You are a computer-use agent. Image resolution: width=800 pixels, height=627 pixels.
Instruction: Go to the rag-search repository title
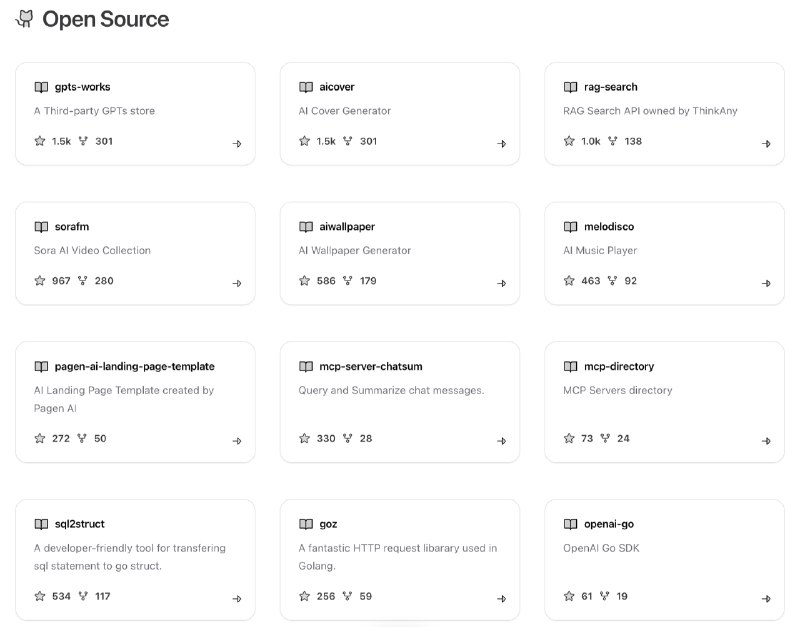point(611,87)
